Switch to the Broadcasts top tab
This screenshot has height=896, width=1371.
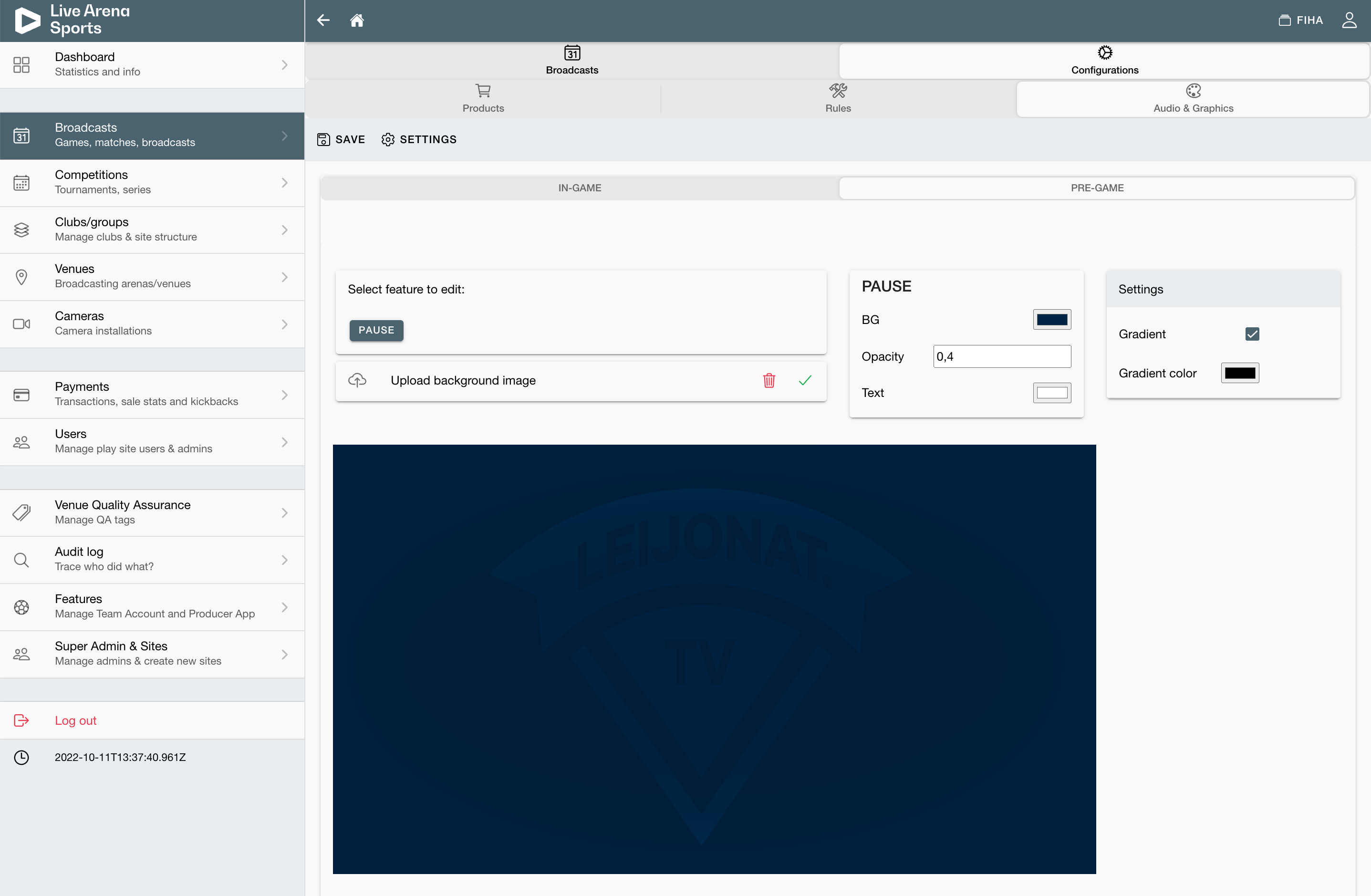click(x=572, y=61)
